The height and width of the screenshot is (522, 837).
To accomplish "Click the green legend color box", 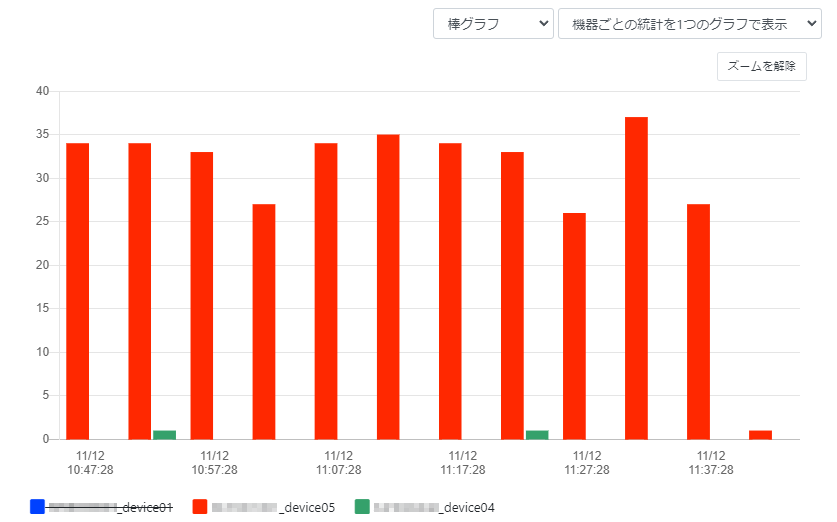I will 362,507.
